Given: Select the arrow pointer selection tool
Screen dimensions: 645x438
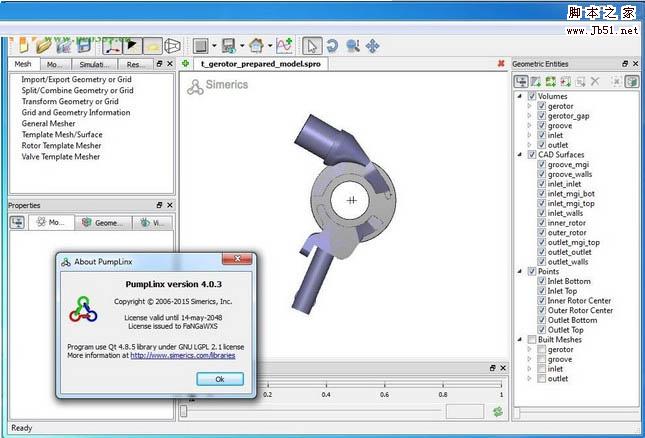Looking at the screenshot, I should click(x=311, y=46).
